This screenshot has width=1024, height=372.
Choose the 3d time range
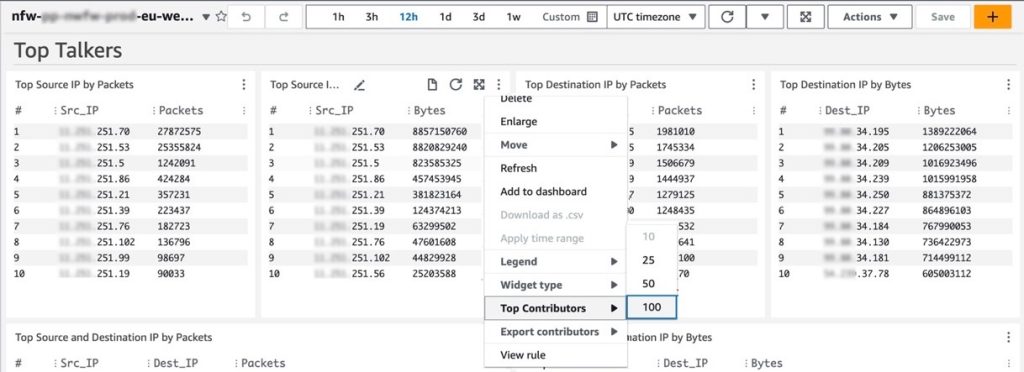click(x=479, y=17)
